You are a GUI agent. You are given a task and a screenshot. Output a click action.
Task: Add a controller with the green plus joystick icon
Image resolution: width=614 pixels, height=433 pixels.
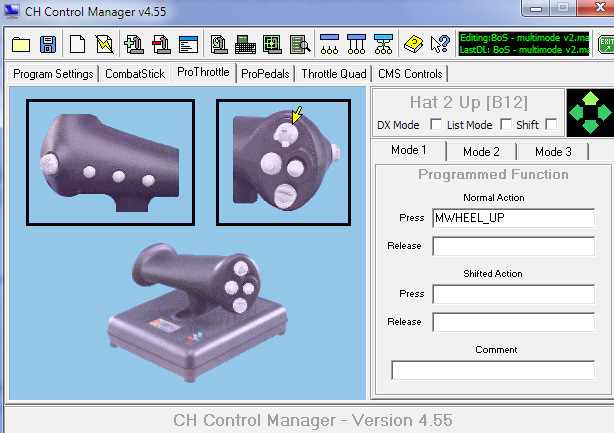(134, 44)
